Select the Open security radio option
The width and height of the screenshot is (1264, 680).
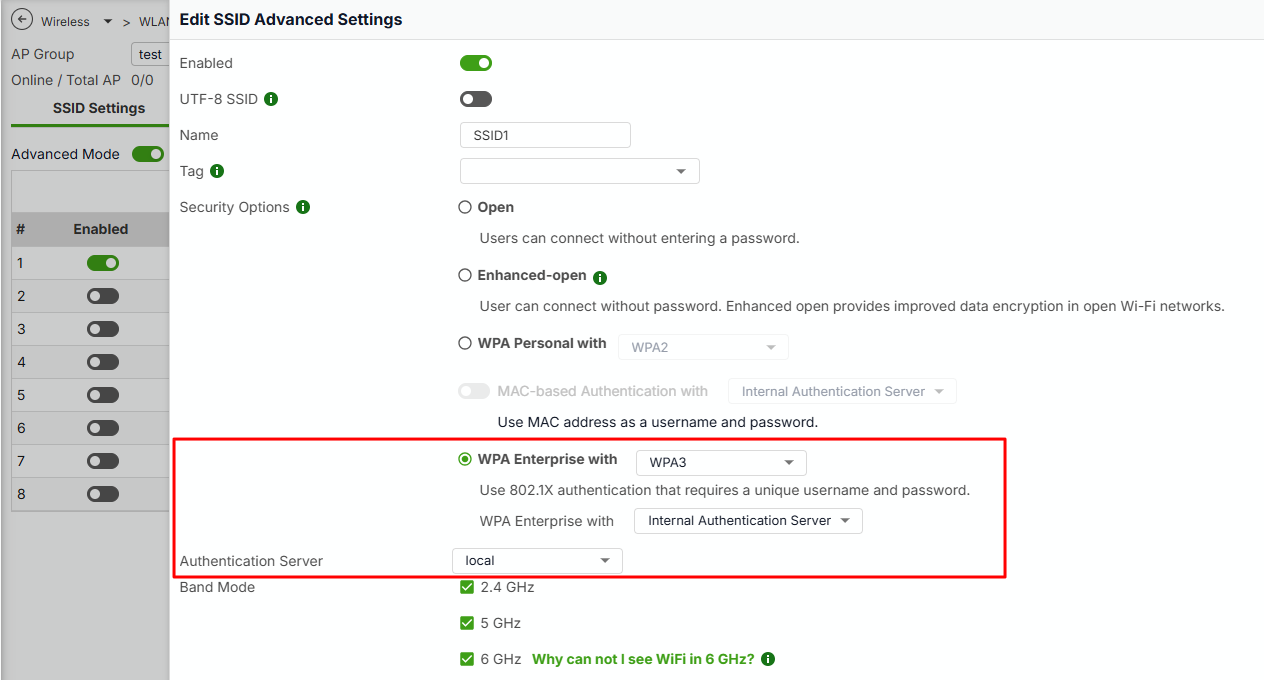coord(465,207)
